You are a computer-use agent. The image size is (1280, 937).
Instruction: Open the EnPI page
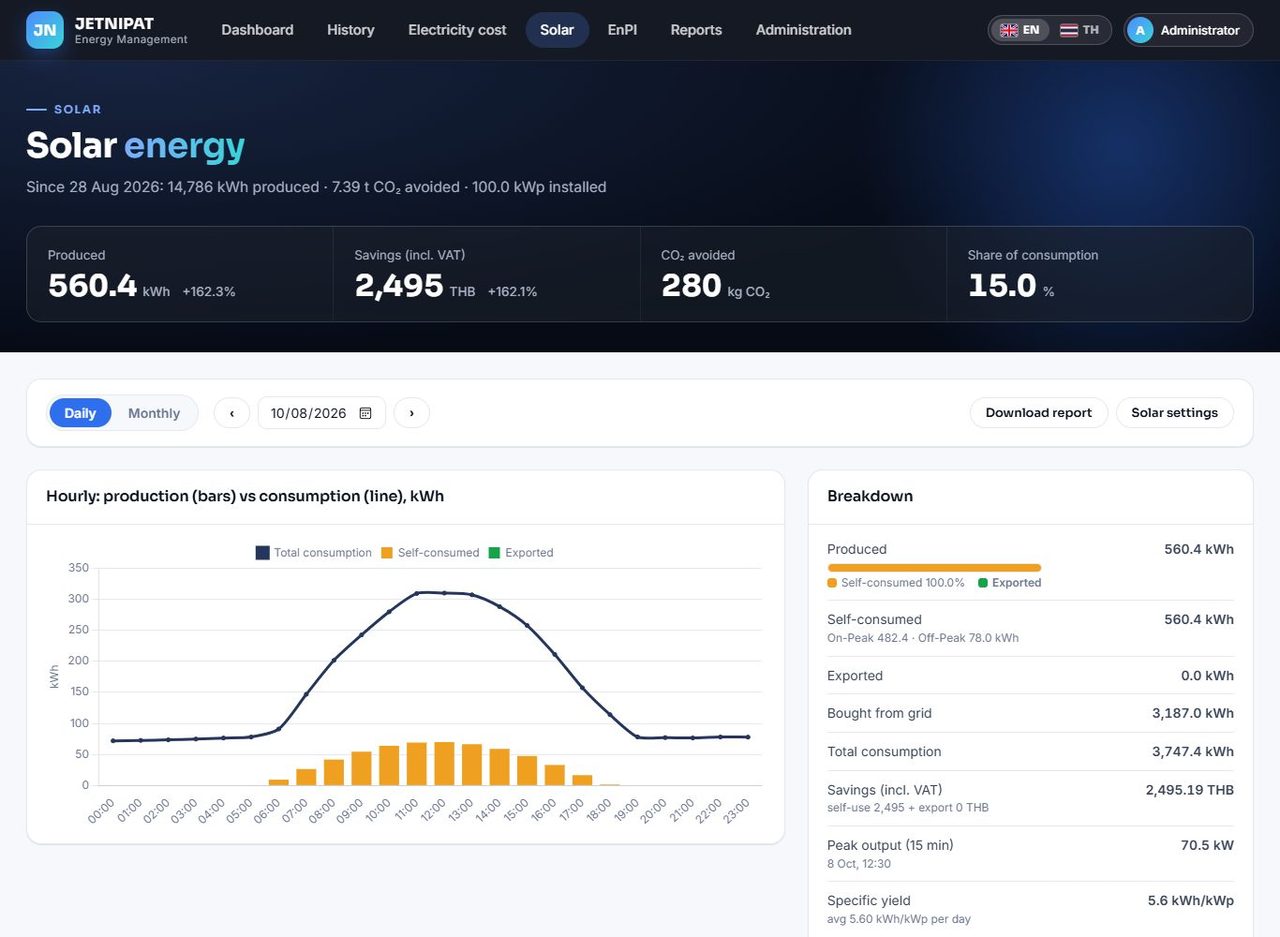622,30
